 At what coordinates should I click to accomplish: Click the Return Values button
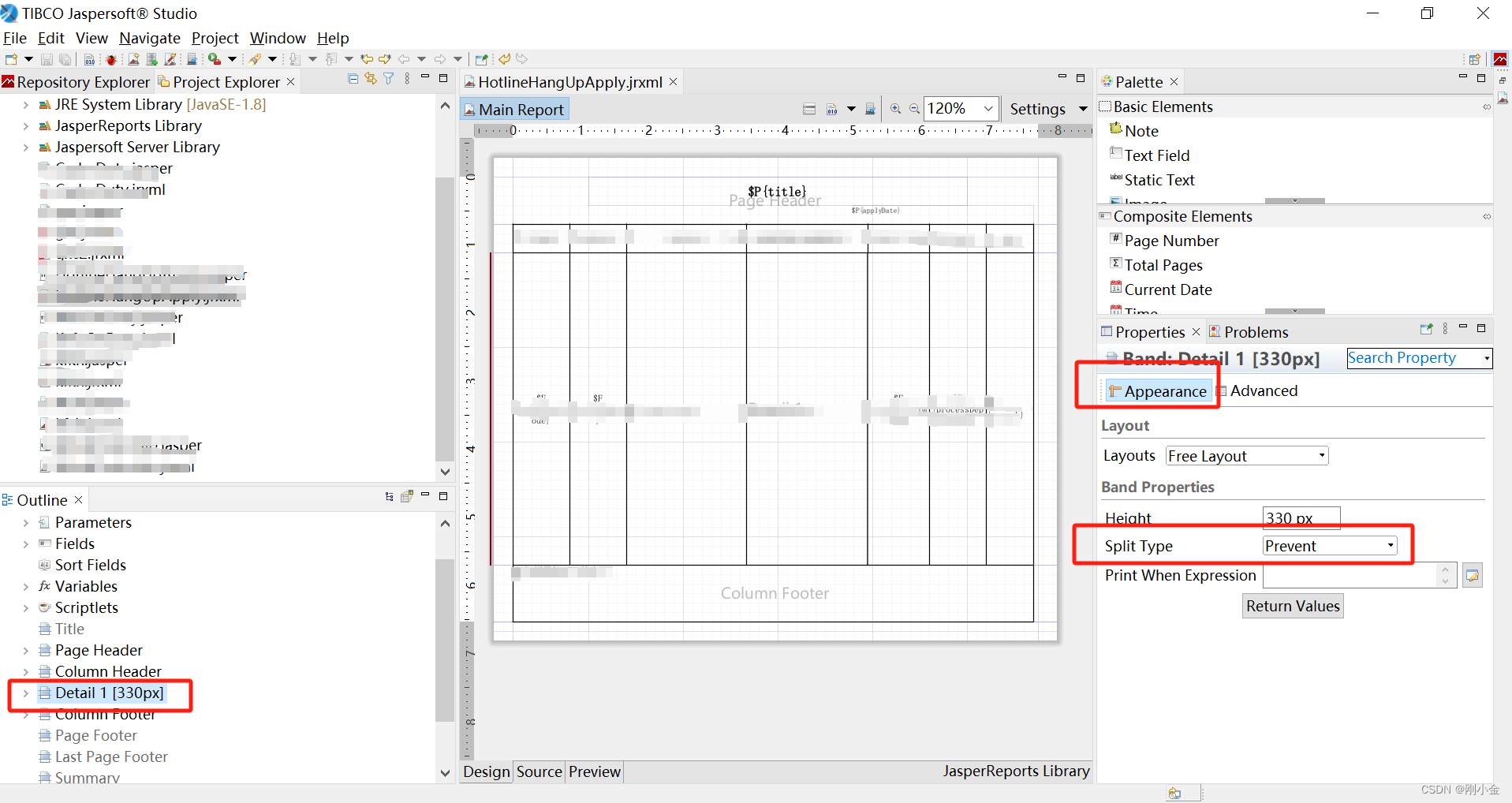(1293, 606)
